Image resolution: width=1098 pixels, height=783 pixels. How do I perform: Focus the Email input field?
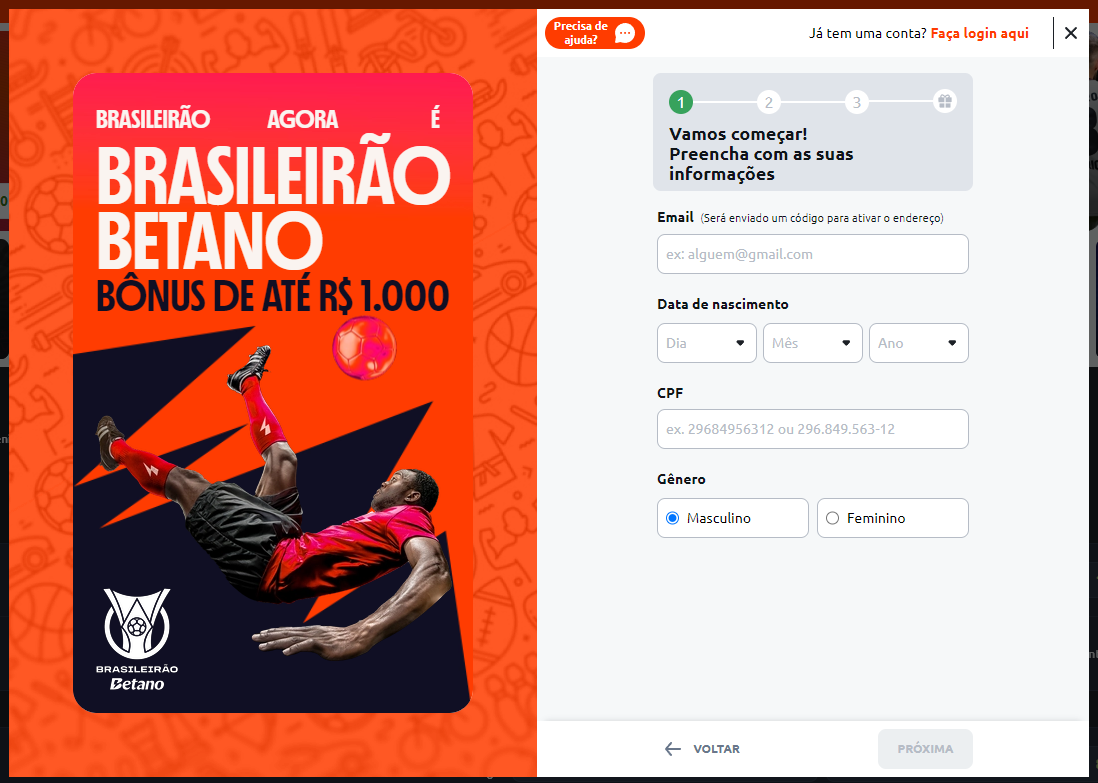pyautogui.click(x=812, y=254)
